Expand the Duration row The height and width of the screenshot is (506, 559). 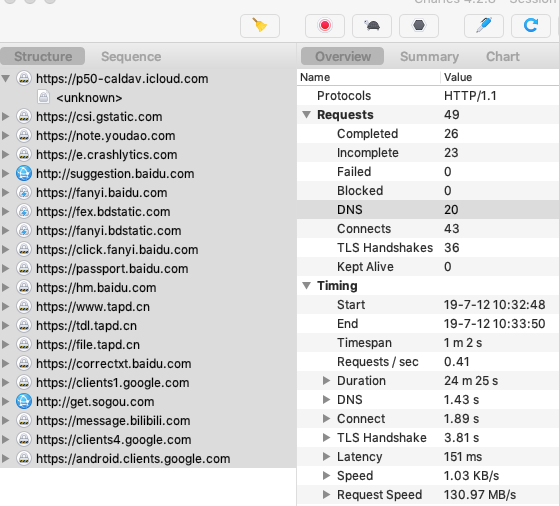326,380
